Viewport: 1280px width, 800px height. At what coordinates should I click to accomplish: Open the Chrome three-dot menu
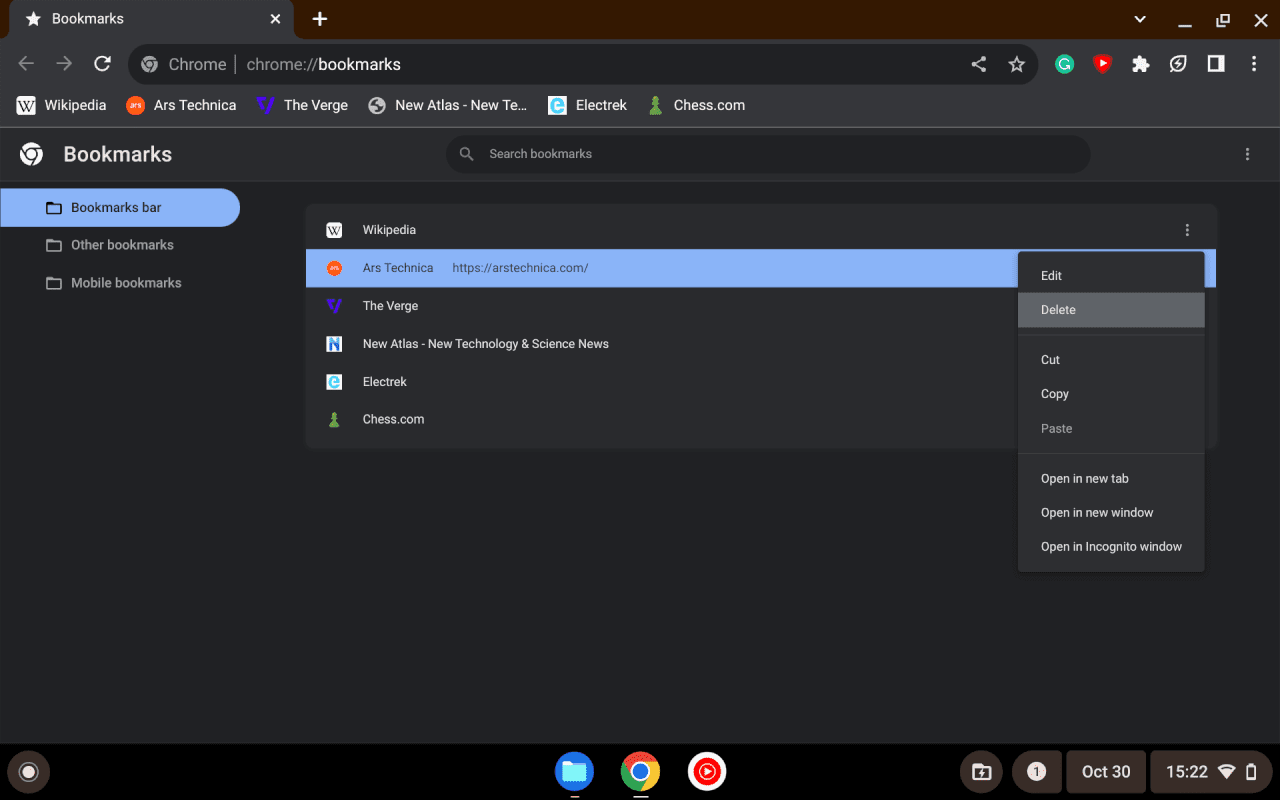1254,64
